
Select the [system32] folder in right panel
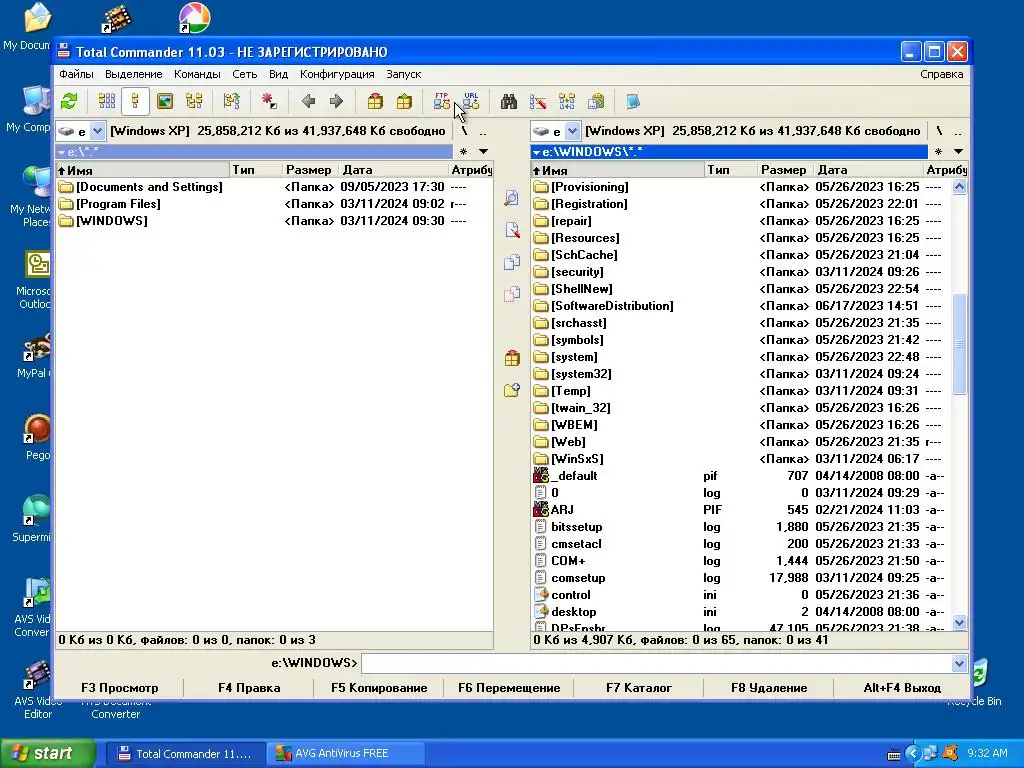click(741, 374)
